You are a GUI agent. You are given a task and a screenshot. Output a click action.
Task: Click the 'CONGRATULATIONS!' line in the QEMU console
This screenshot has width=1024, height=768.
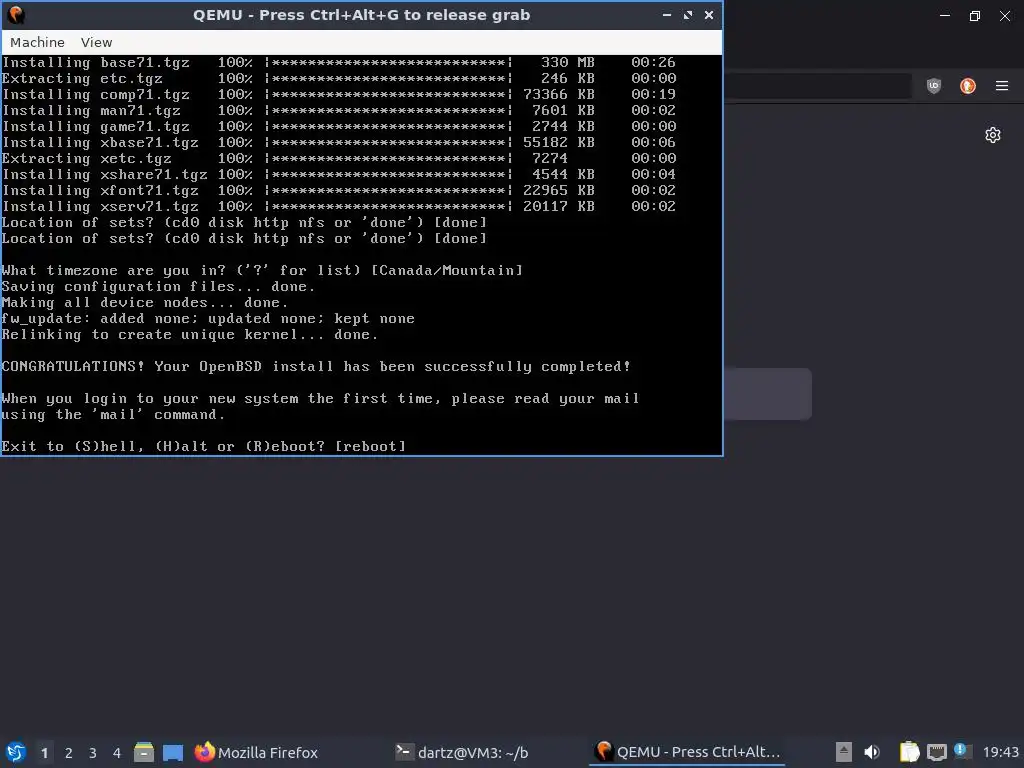(x=316, y=366)
